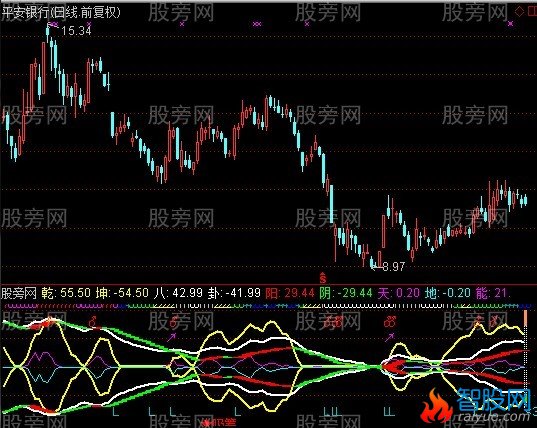The height and width of the screenshot is (428, 537).
Task: Select the 坤: -54.50 indicator value
Action: pos(122,293)
